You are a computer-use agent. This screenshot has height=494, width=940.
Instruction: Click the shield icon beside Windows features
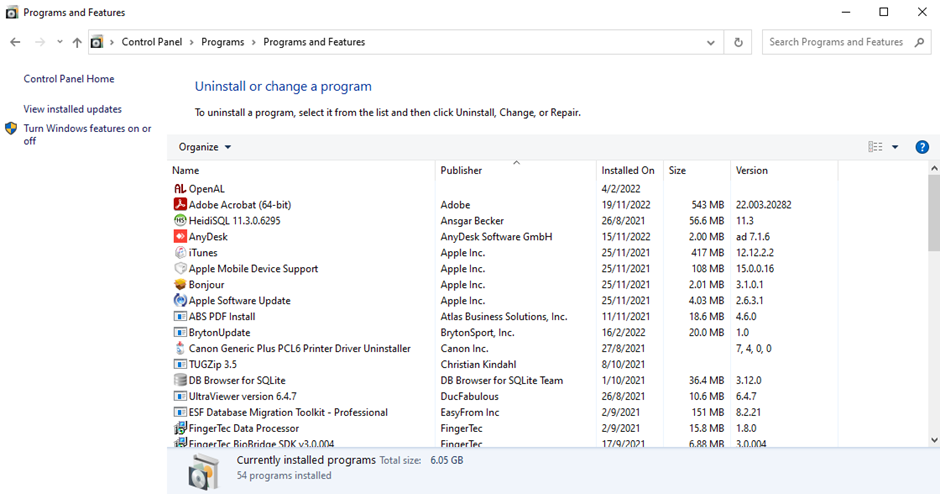click(x=11, y=128)
